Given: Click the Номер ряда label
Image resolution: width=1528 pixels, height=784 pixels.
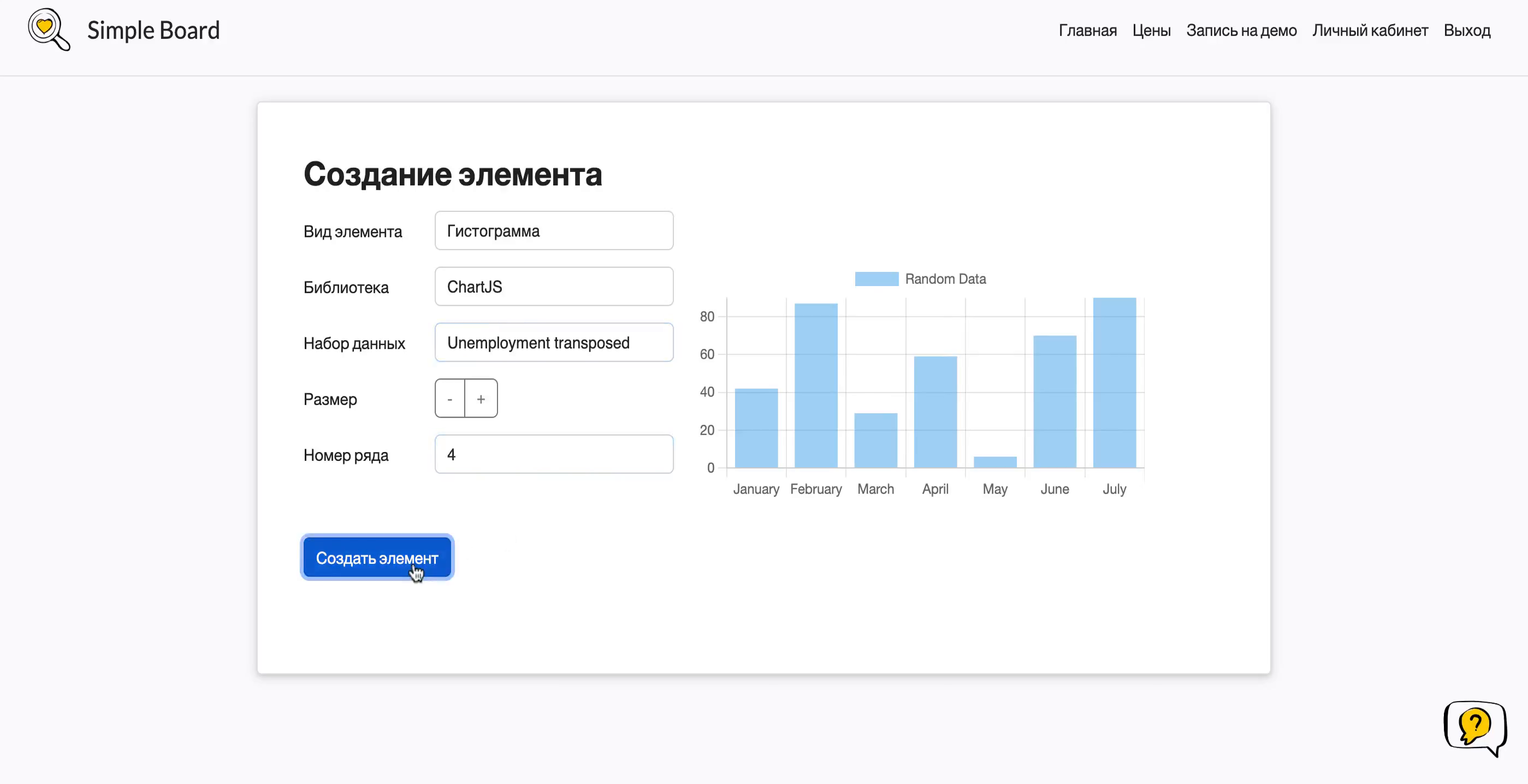Looking at the screenshot, I should click(x=346, y=455).
